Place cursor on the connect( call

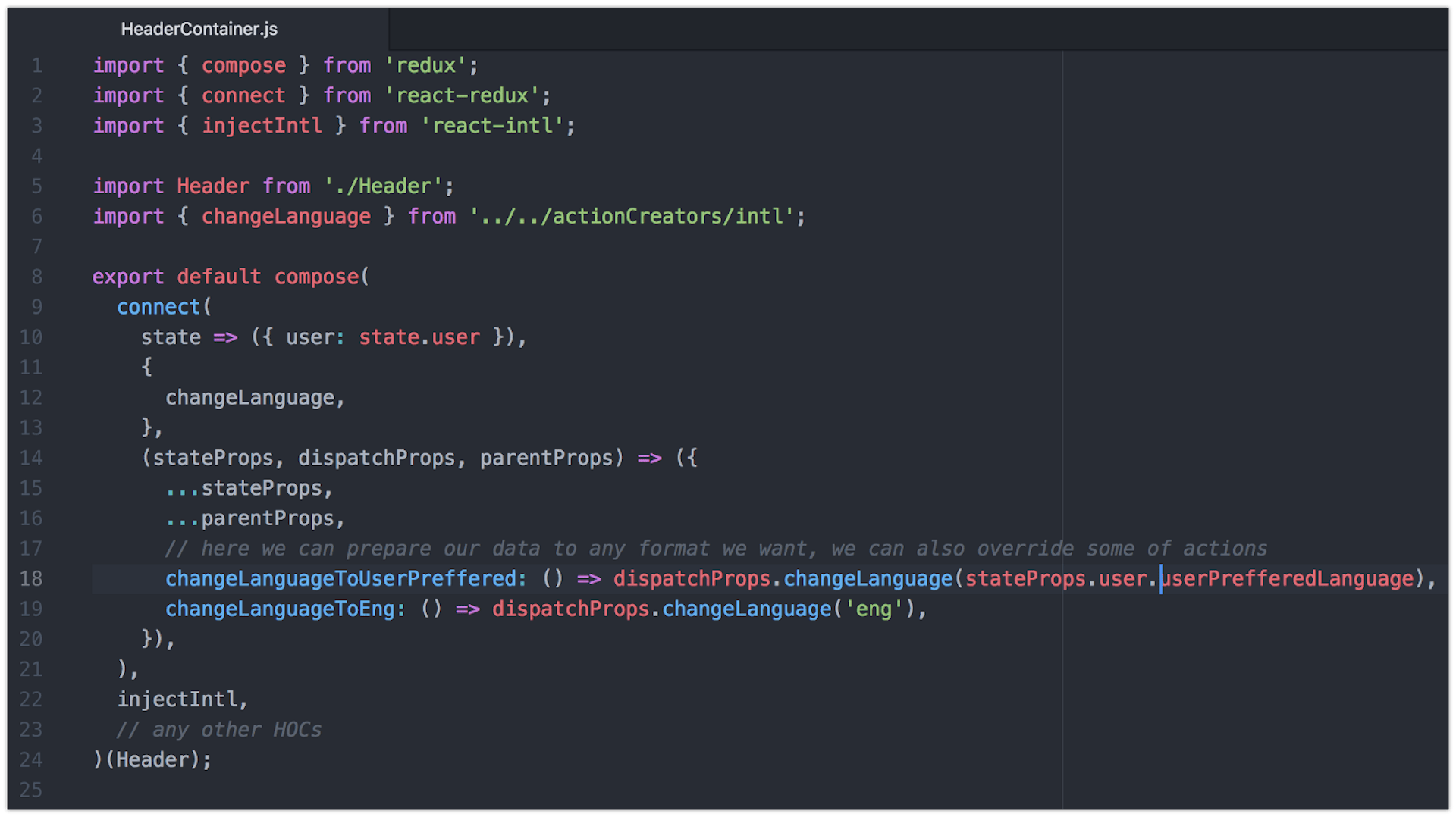pyautogui.click(x=158, y=307)
